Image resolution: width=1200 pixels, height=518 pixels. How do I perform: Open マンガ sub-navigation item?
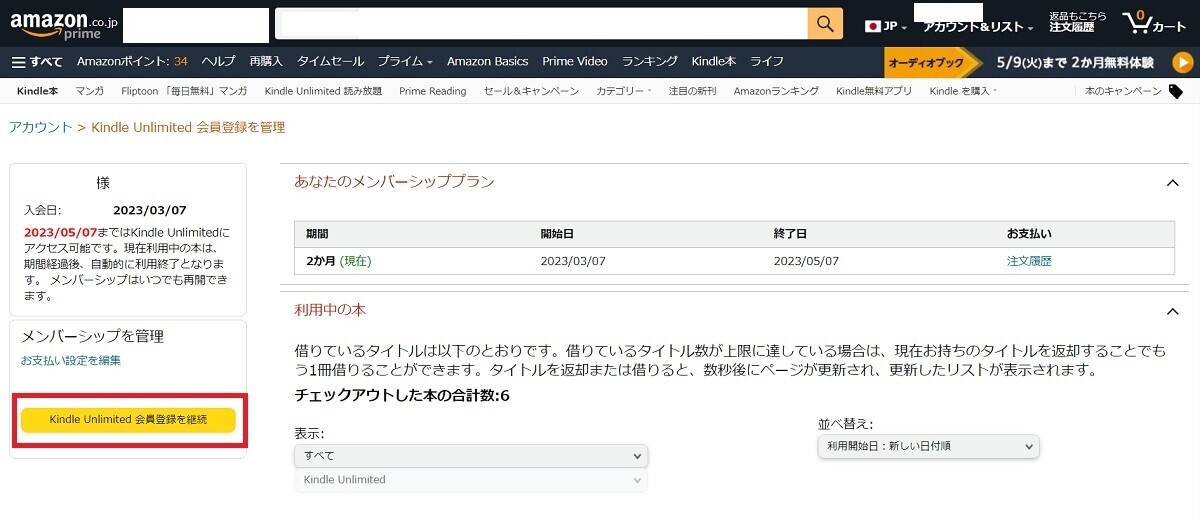(x=90, y=91)
